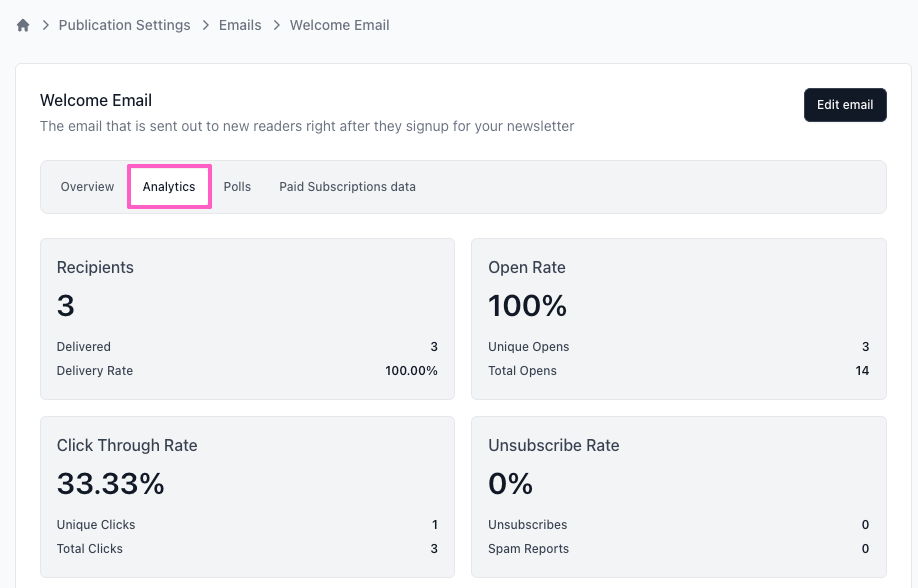918x588 pixels.
Task: Click the Unsubscribe Rate card heading
Action: pos(553,445)
